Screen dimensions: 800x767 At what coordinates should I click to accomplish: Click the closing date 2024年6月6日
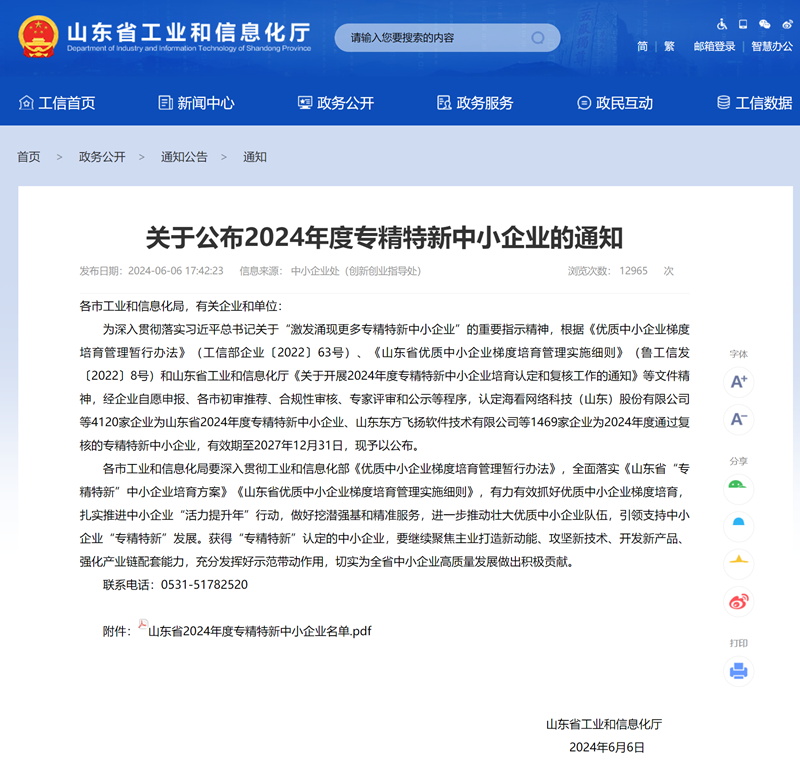(x=607, y=747)
